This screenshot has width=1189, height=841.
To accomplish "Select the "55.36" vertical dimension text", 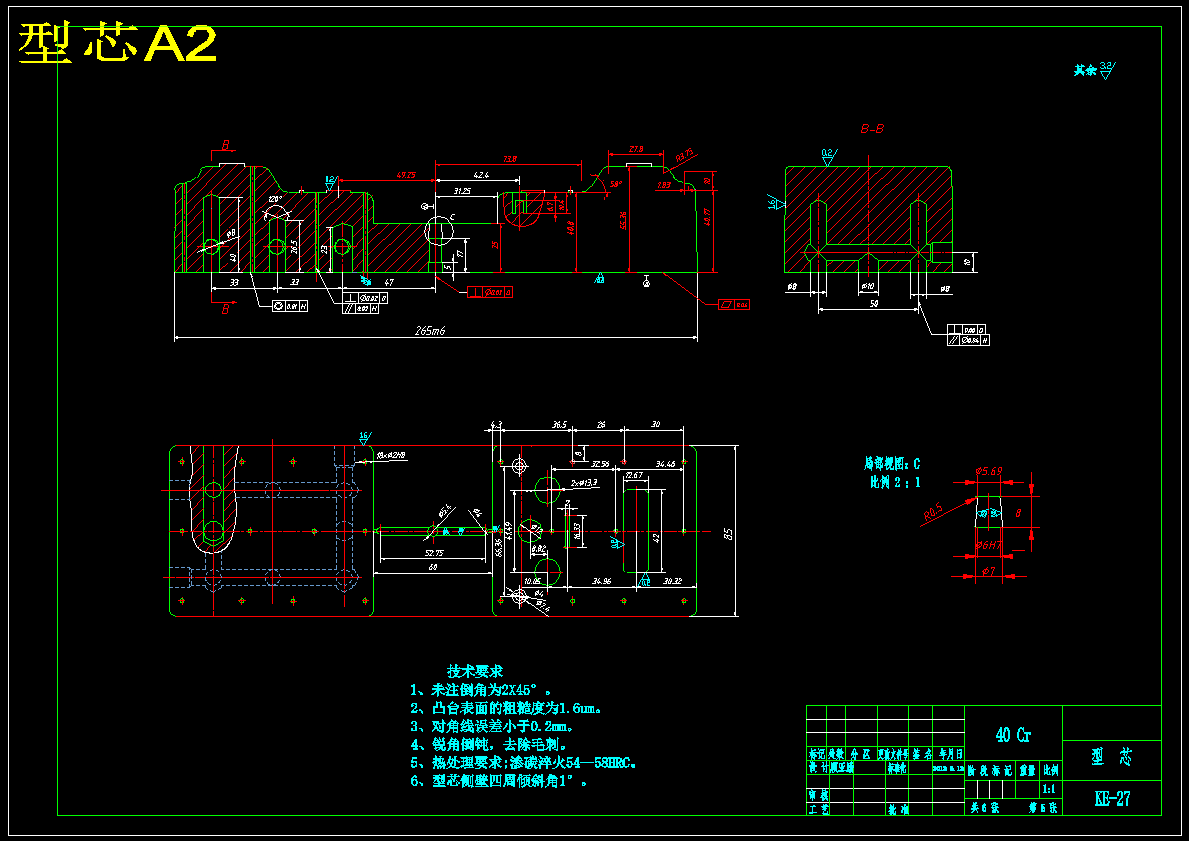I will (623, 220).
